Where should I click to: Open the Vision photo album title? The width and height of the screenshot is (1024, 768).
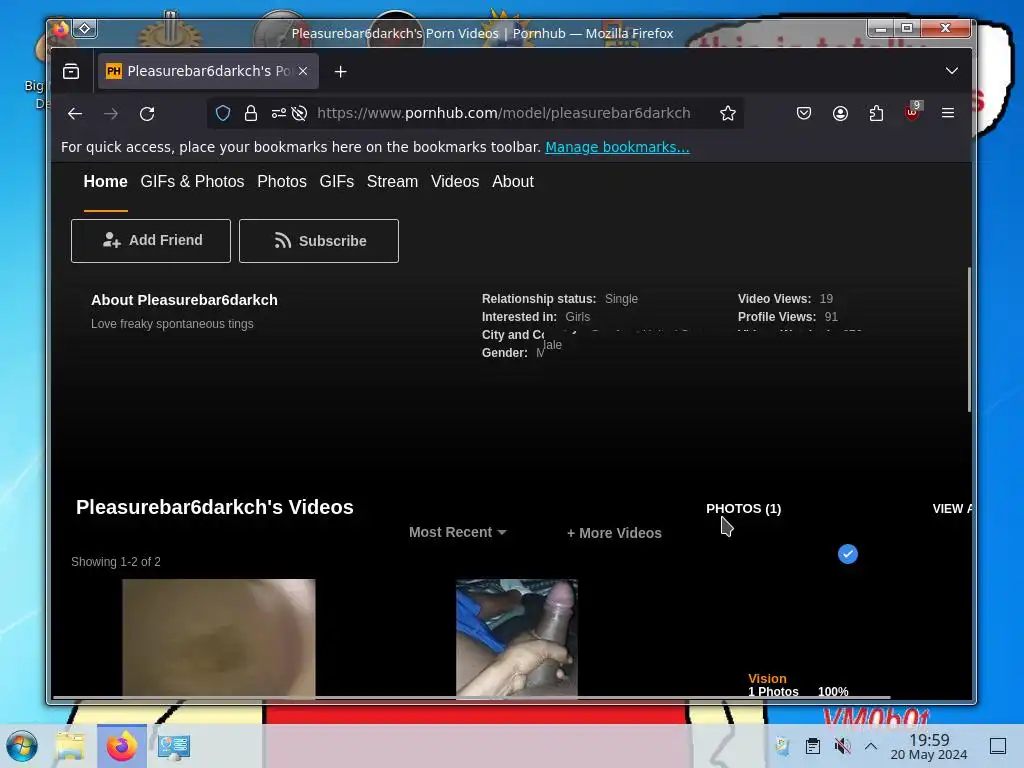click(x=767, y=679)
